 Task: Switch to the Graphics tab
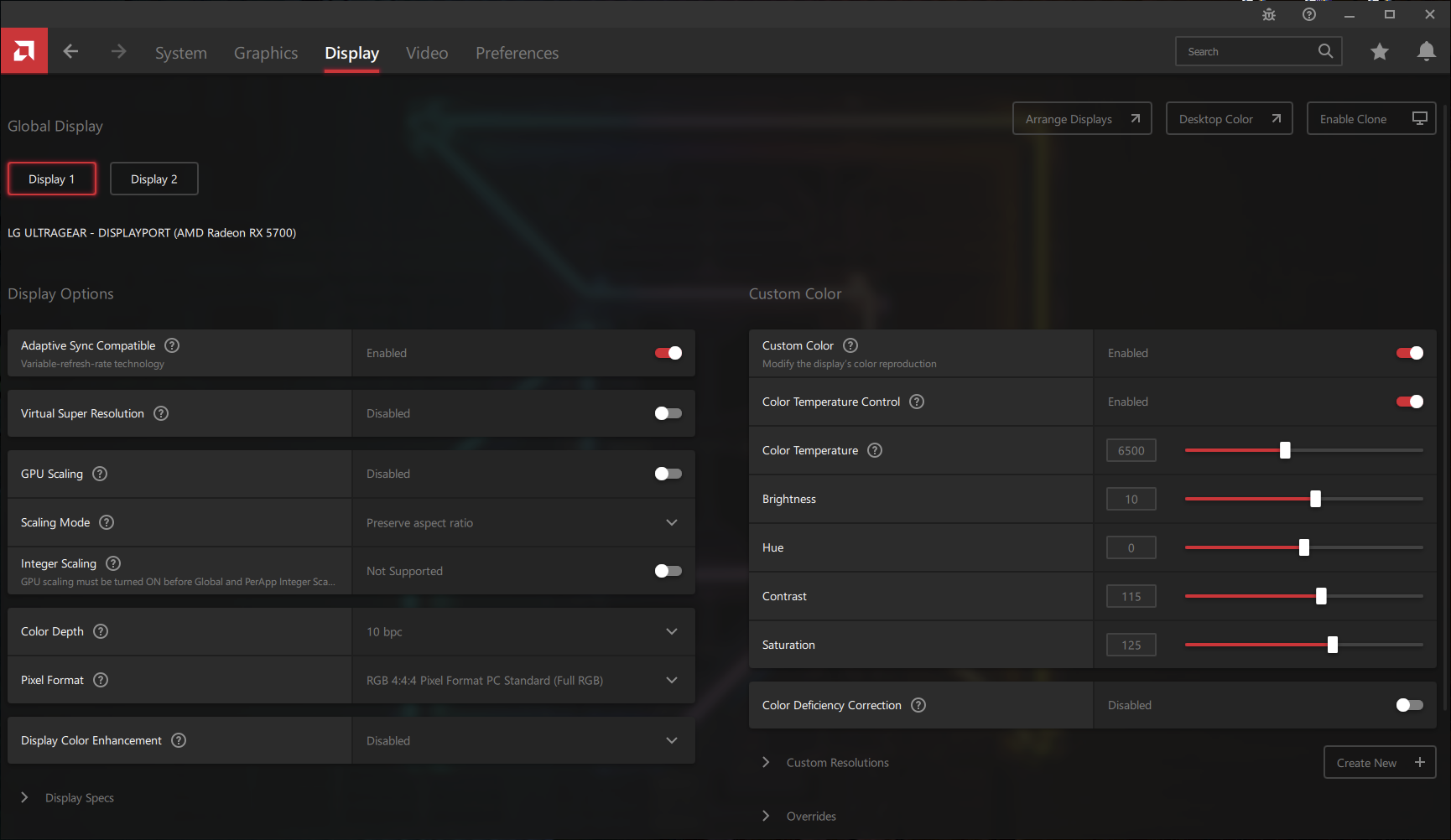click(x=266, y=53)
